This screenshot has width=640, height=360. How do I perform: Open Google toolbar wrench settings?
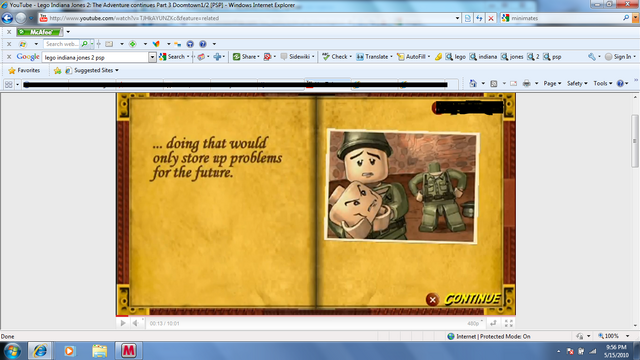tap(592, 57)
